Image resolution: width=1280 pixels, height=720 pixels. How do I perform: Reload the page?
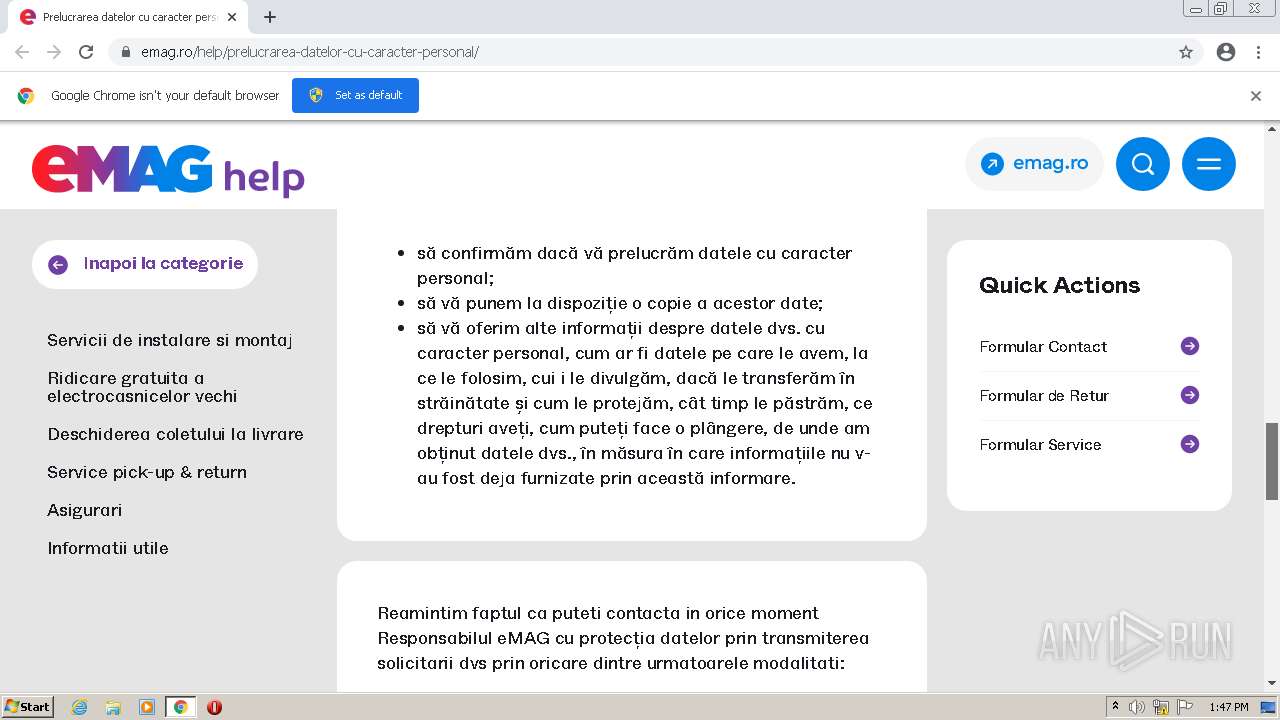(x=86, y=52)
